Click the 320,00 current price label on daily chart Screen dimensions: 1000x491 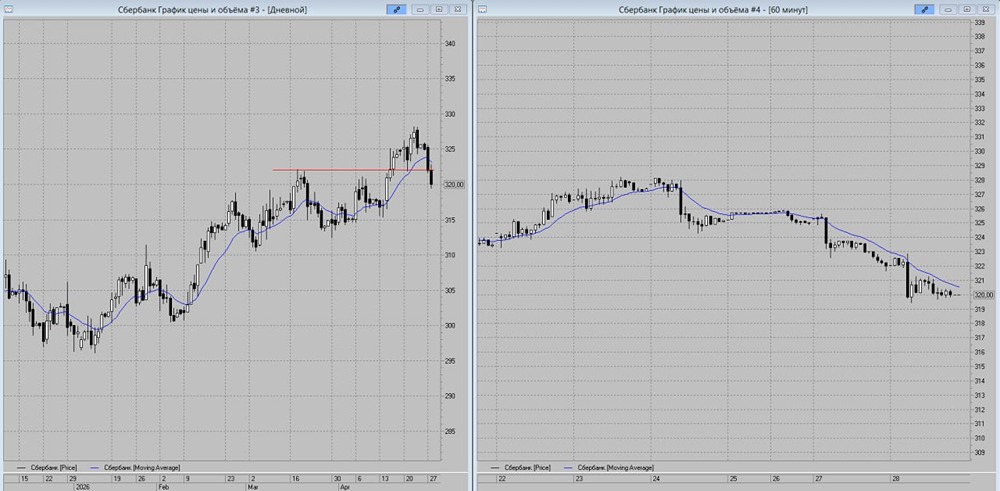(455, 184)
